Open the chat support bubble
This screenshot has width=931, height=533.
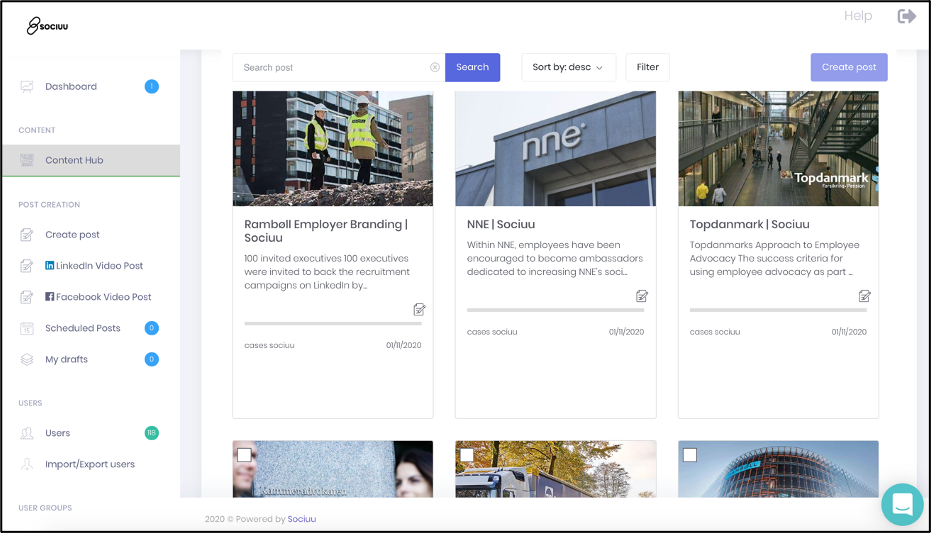pyautogui.click(x=902, y=505)
